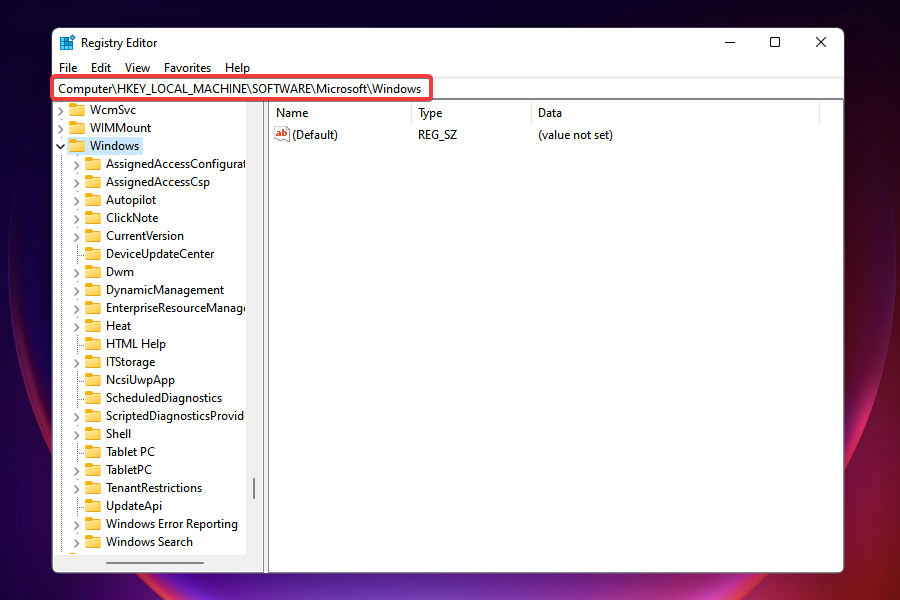Screen dimensions: 900x600
Task: Minimize the Registry Editor window
Action: (x=730, y=42)
